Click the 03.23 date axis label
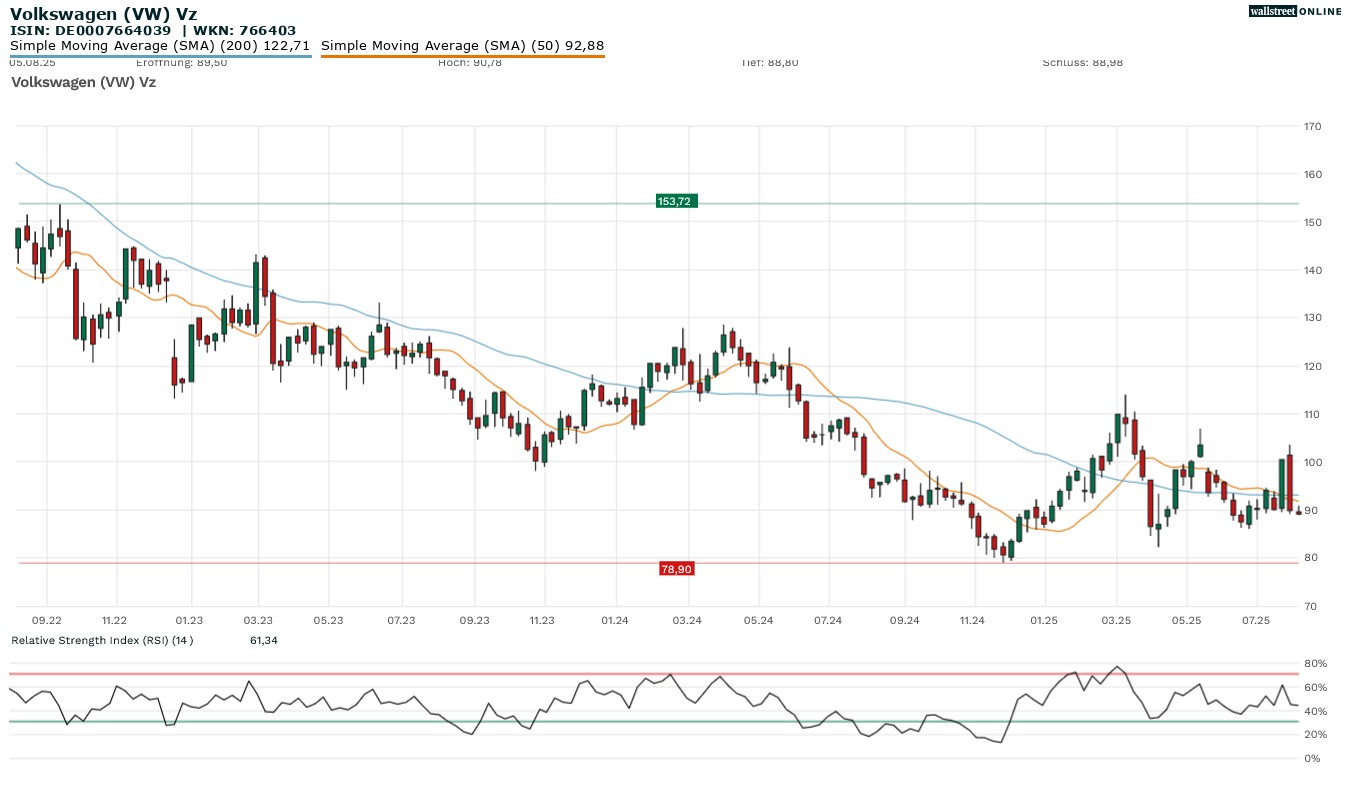Image resolution: width=1349 pixels, height=786 pixels. click(258, 621)
